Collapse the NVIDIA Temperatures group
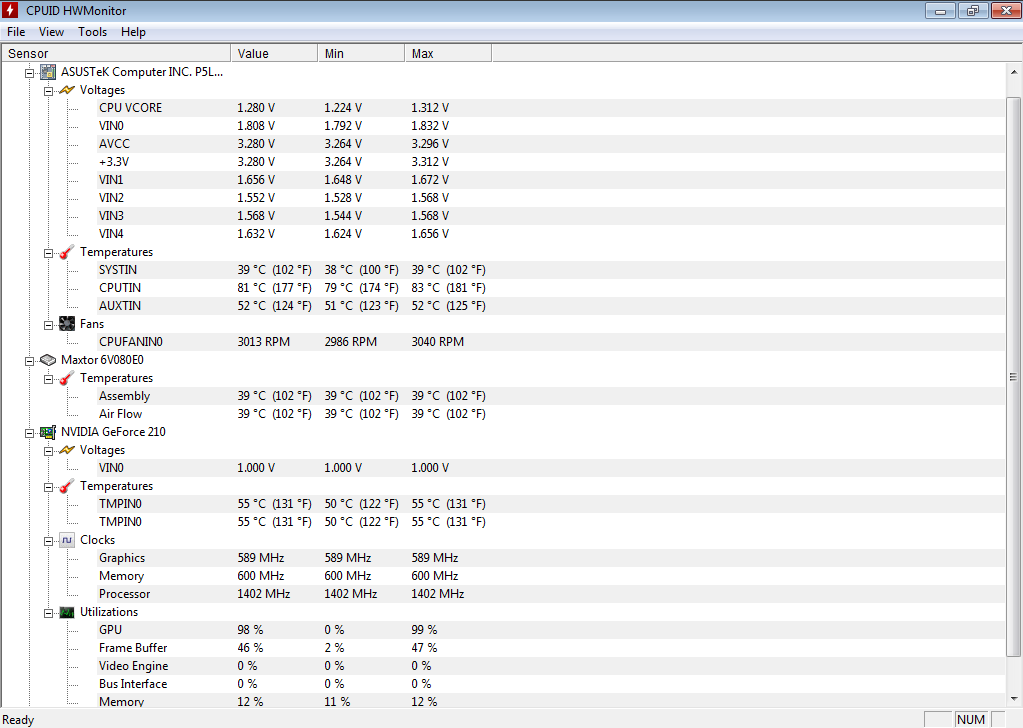The height and width of the screenshot is (728, 1023). pos(48,487)
